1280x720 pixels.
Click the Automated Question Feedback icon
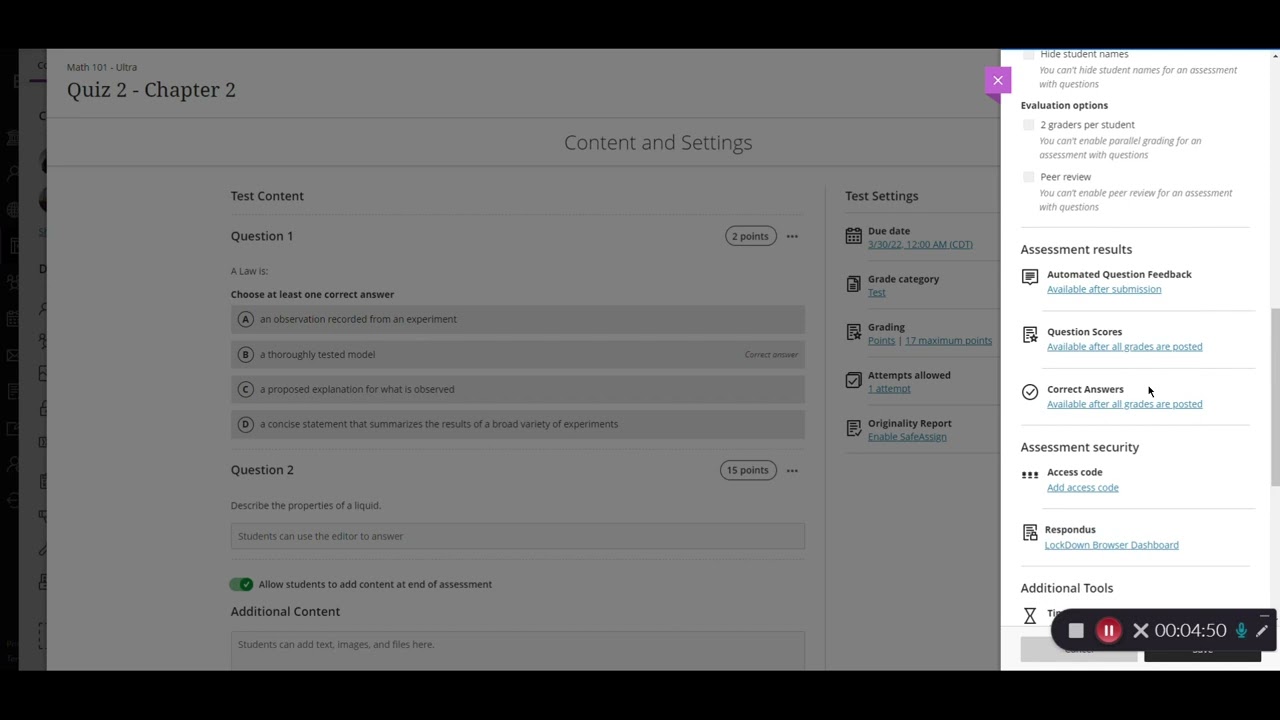1030,277
